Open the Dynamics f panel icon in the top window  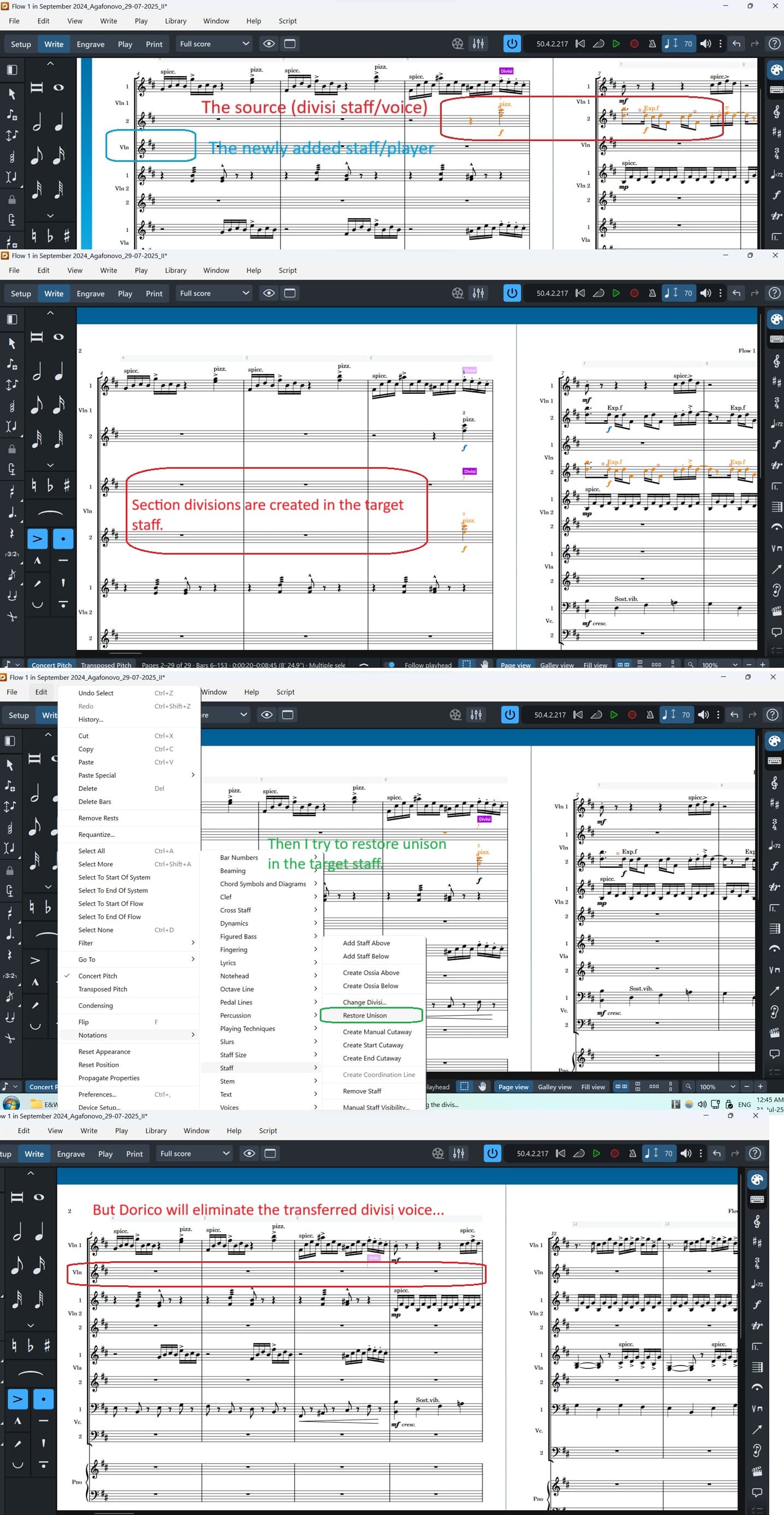pos(776,195)
